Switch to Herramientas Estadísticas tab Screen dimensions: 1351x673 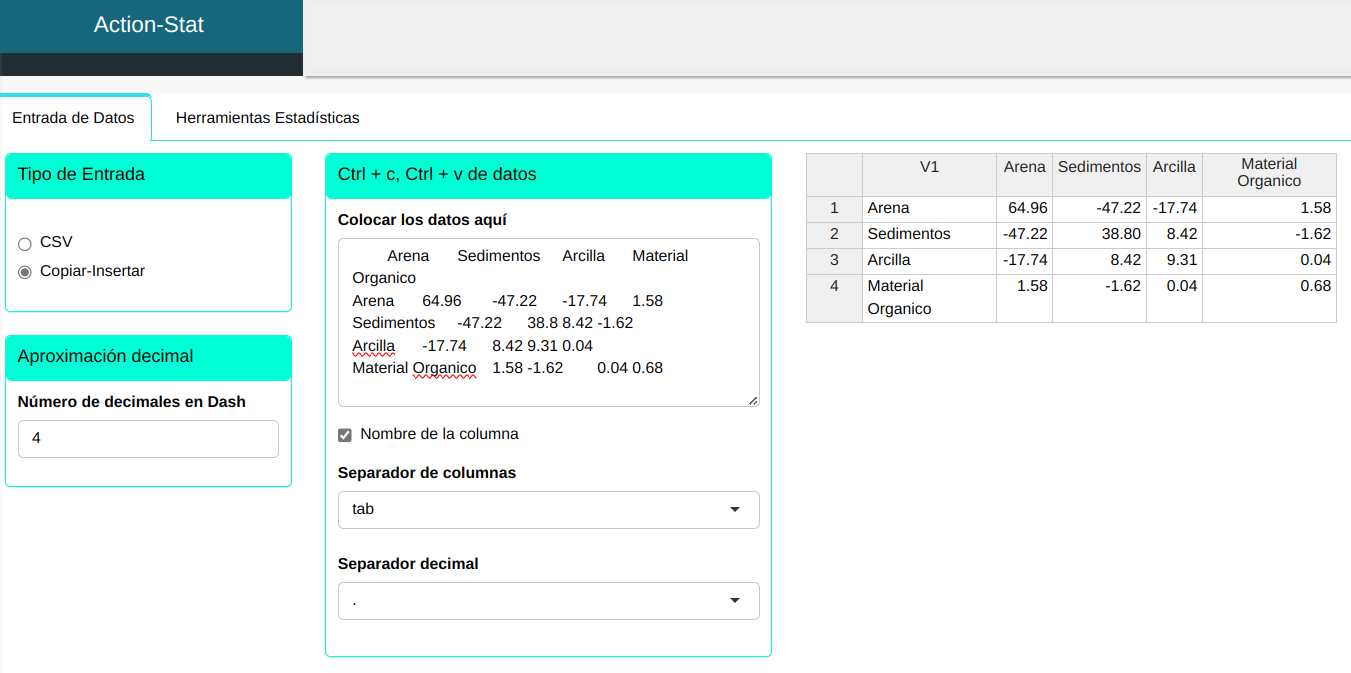[267, 118]
